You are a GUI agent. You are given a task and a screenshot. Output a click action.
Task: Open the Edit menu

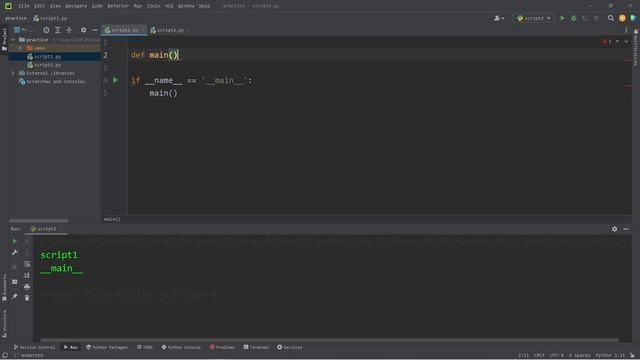pos(39,6)
